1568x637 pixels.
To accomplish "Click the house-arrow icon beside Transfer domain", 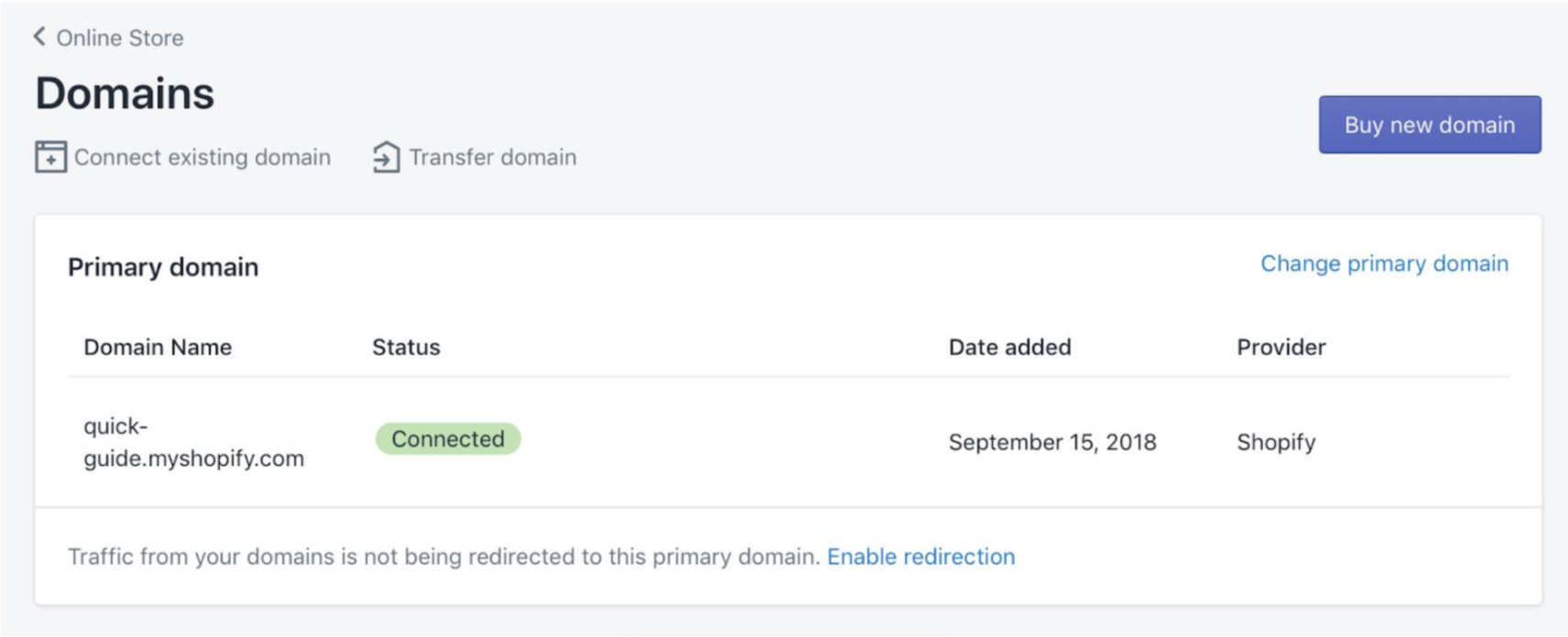I will (385, 157).
